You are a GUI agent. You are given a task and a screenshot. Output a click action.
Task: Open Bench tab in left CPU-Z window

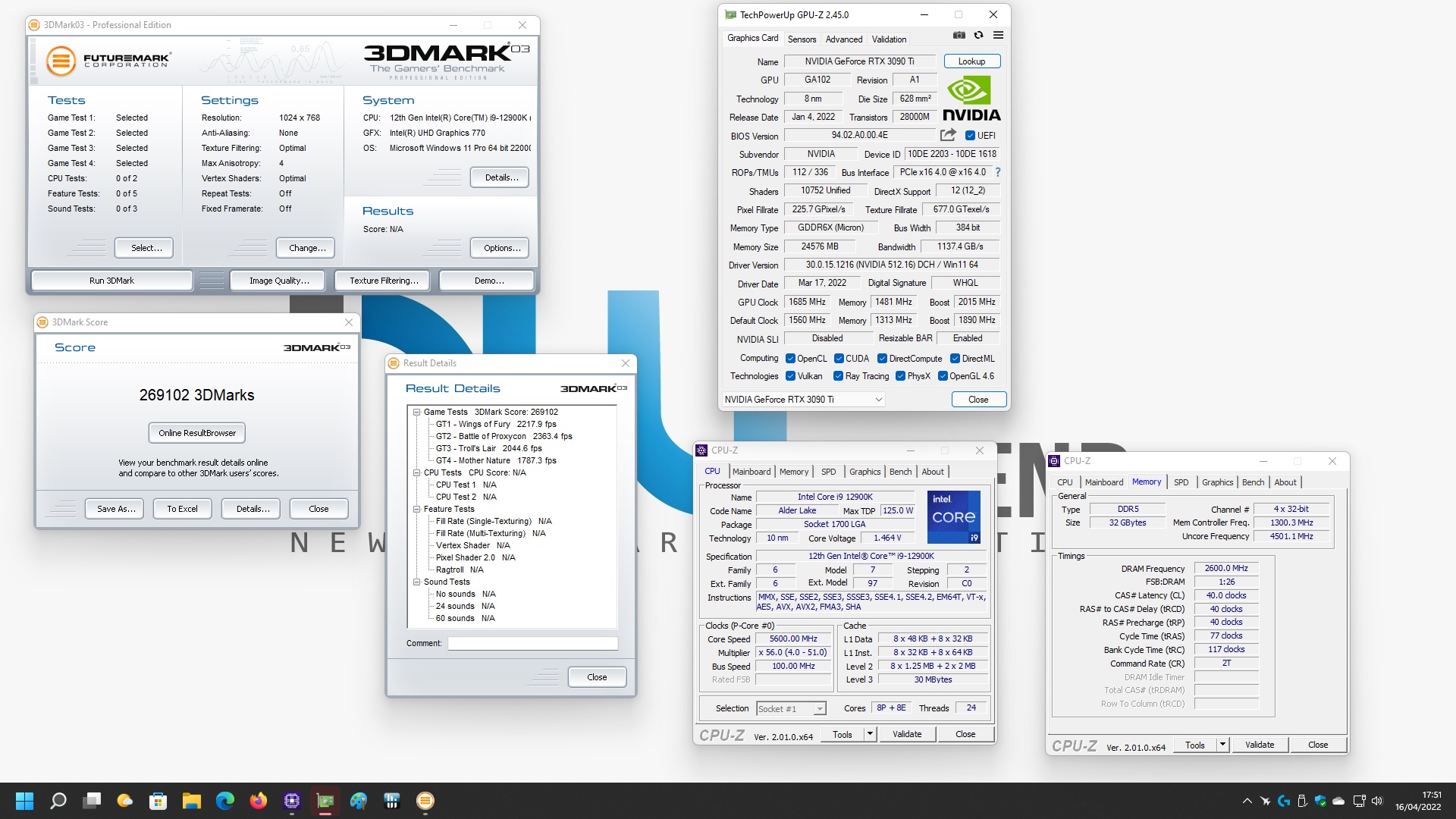(900, 472)
